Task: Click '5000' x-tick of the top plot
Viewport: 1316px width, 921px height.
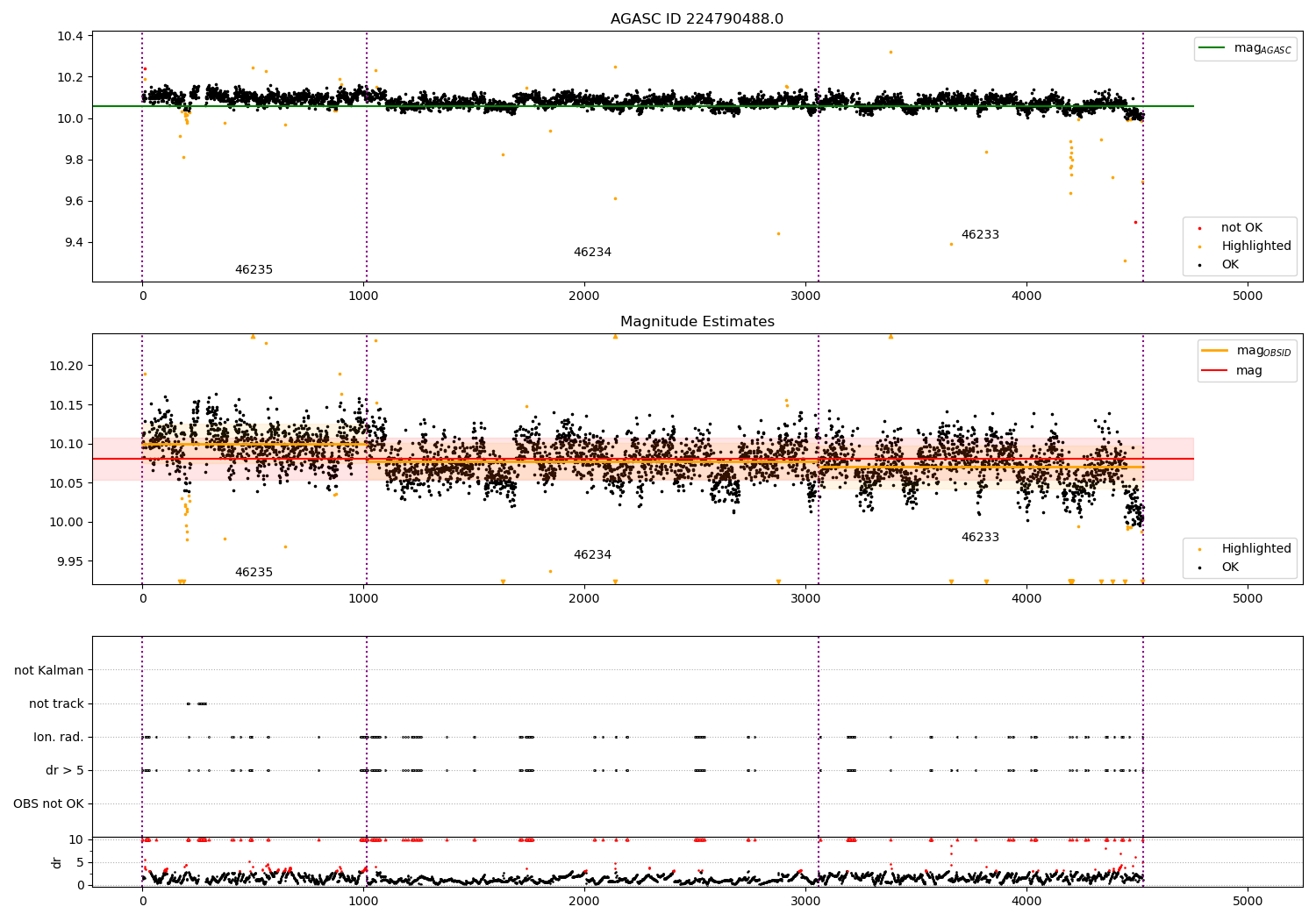Action: [1248, 296]
